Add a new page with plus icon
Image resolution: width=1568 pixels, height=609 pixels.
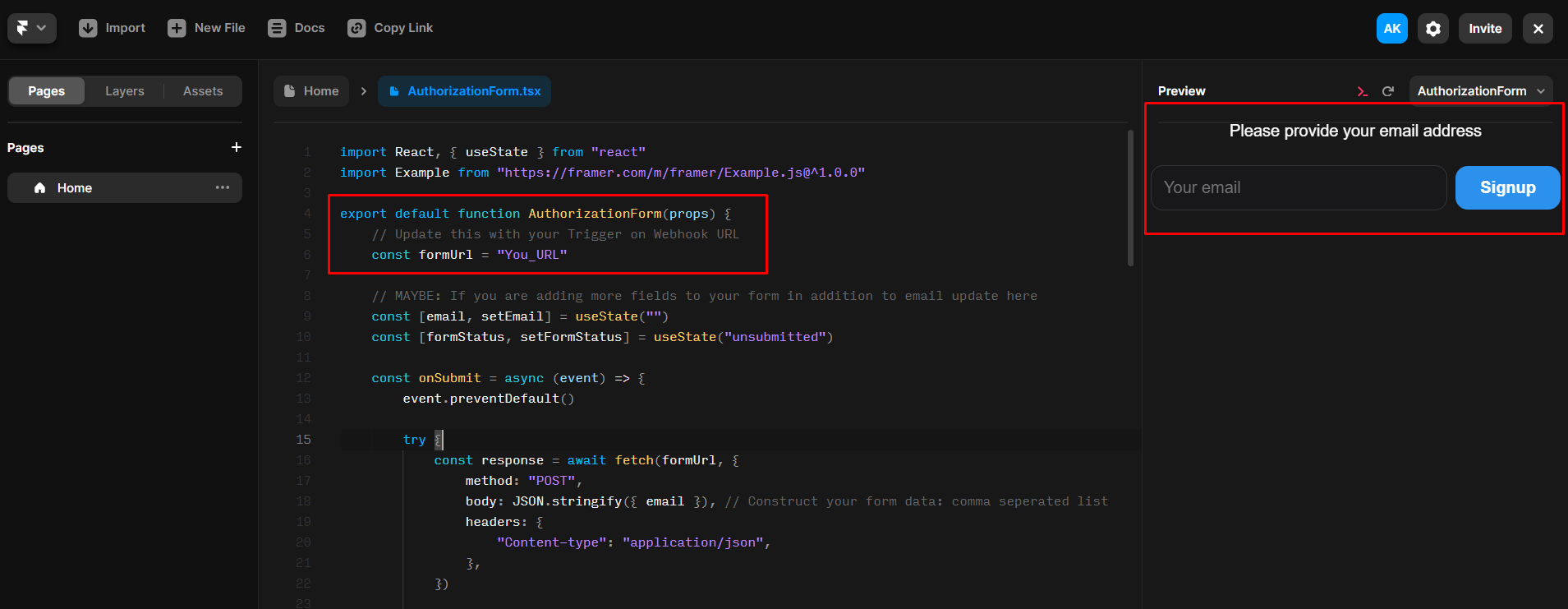pyautogui.click(x=237, y=147)
